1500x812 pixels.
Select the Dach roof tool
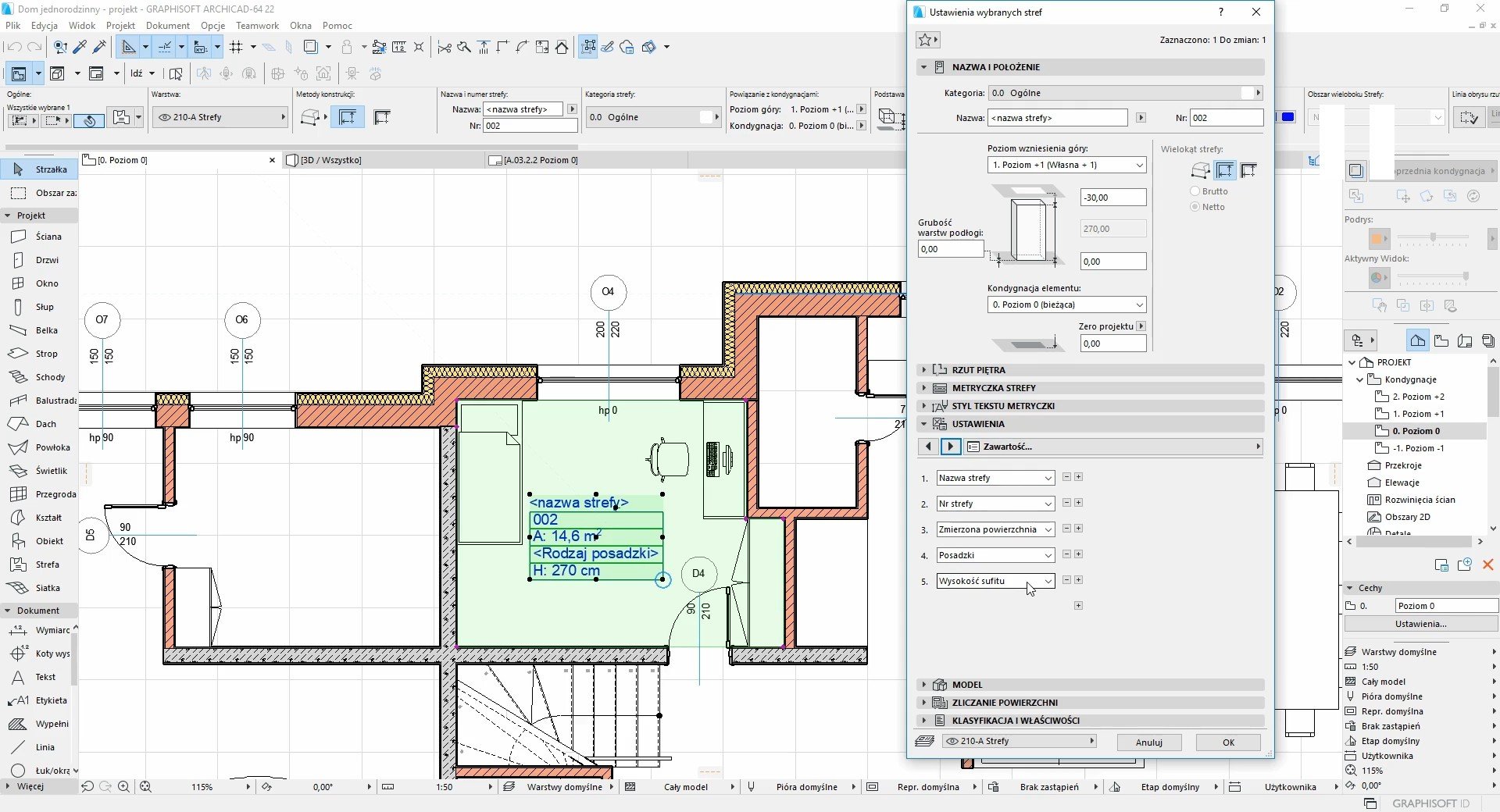tap(39, 424)
